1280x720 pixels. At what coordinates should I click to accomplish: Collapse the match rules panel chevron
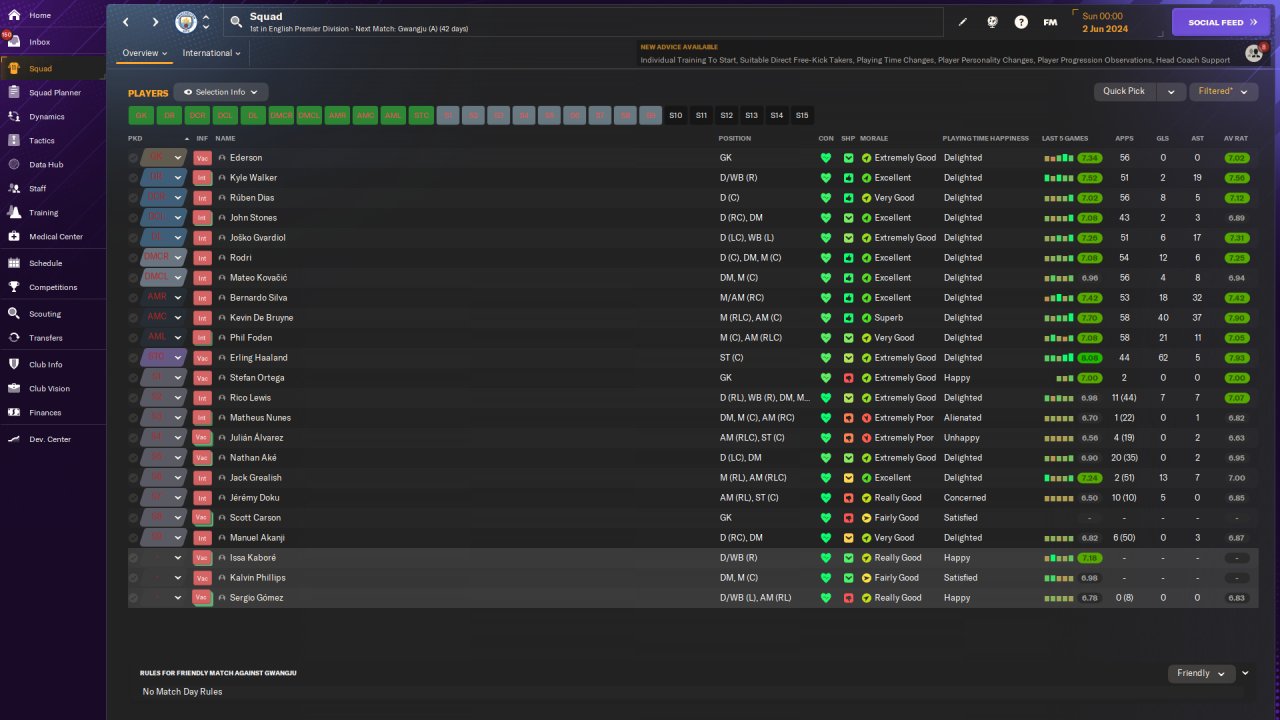pos(1246,673)
